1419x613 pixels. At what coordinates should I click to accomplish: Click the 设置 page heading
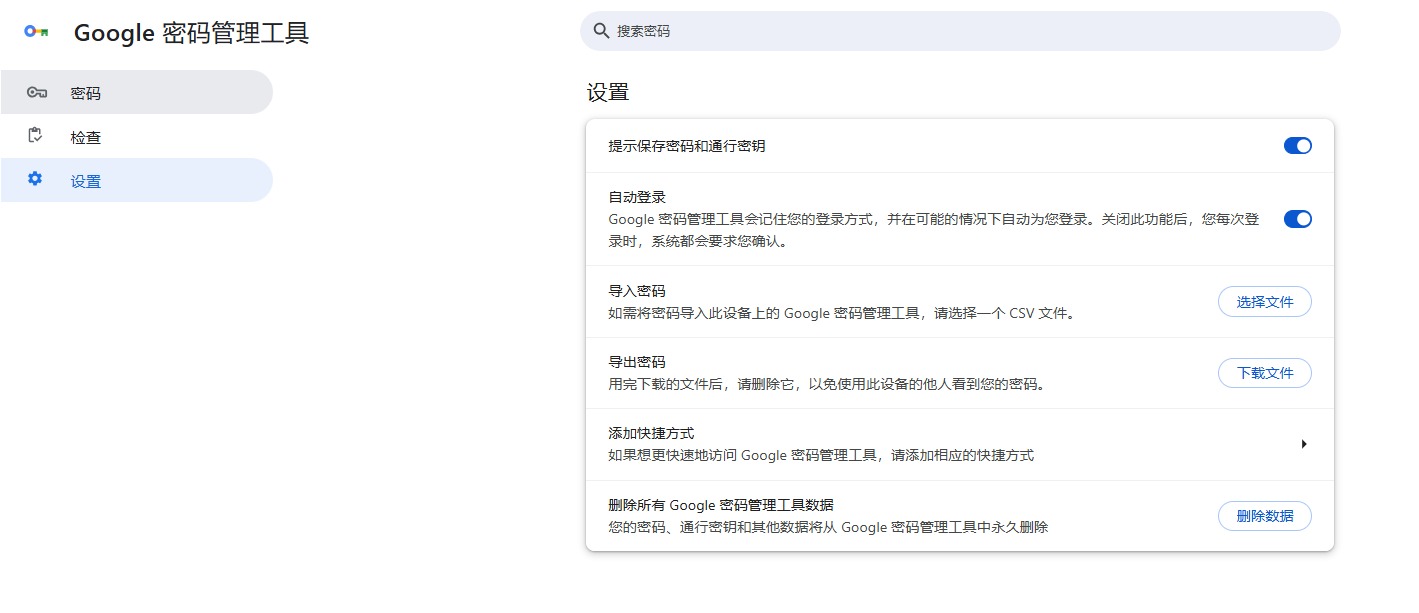(x=608, y=93)
